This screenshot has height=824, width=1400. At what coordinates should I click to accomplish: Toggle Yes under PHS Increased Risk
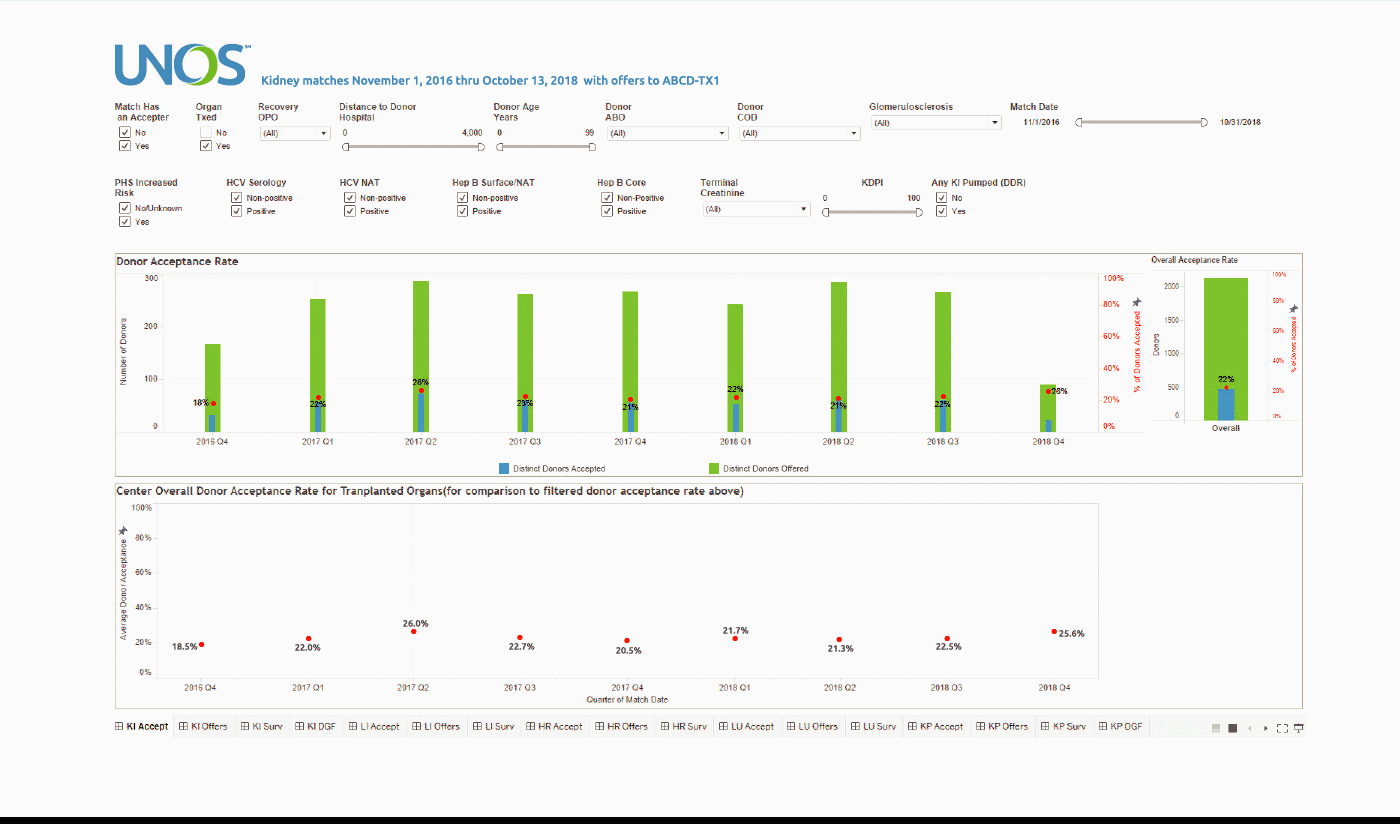124,221
